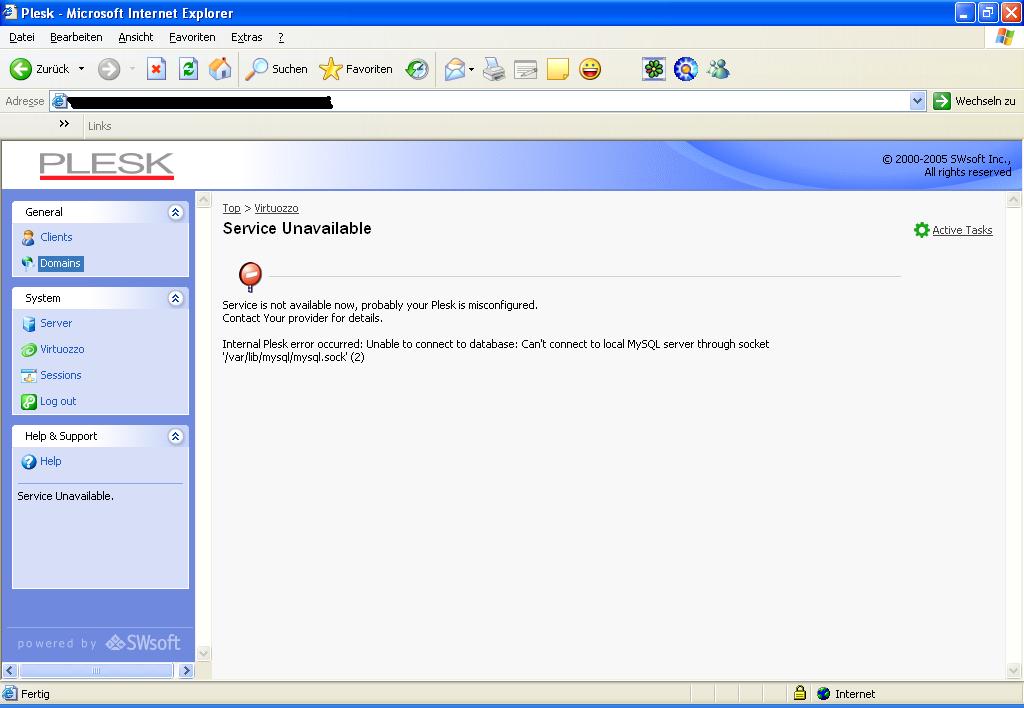Click the green Virtuozzo swirl icon

[x=28, y=349]
